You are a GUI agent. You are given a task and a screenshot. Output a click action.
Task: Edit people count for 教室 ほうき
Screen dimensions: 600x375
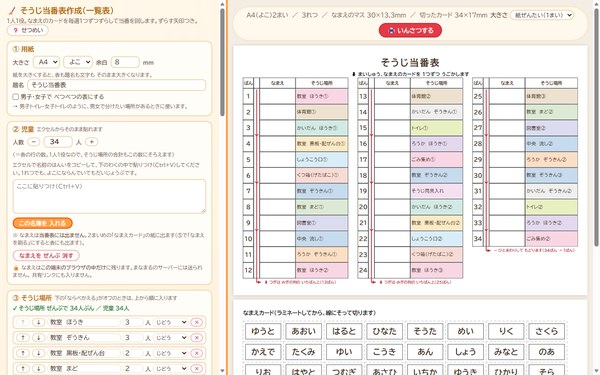(x=133, y=322)
